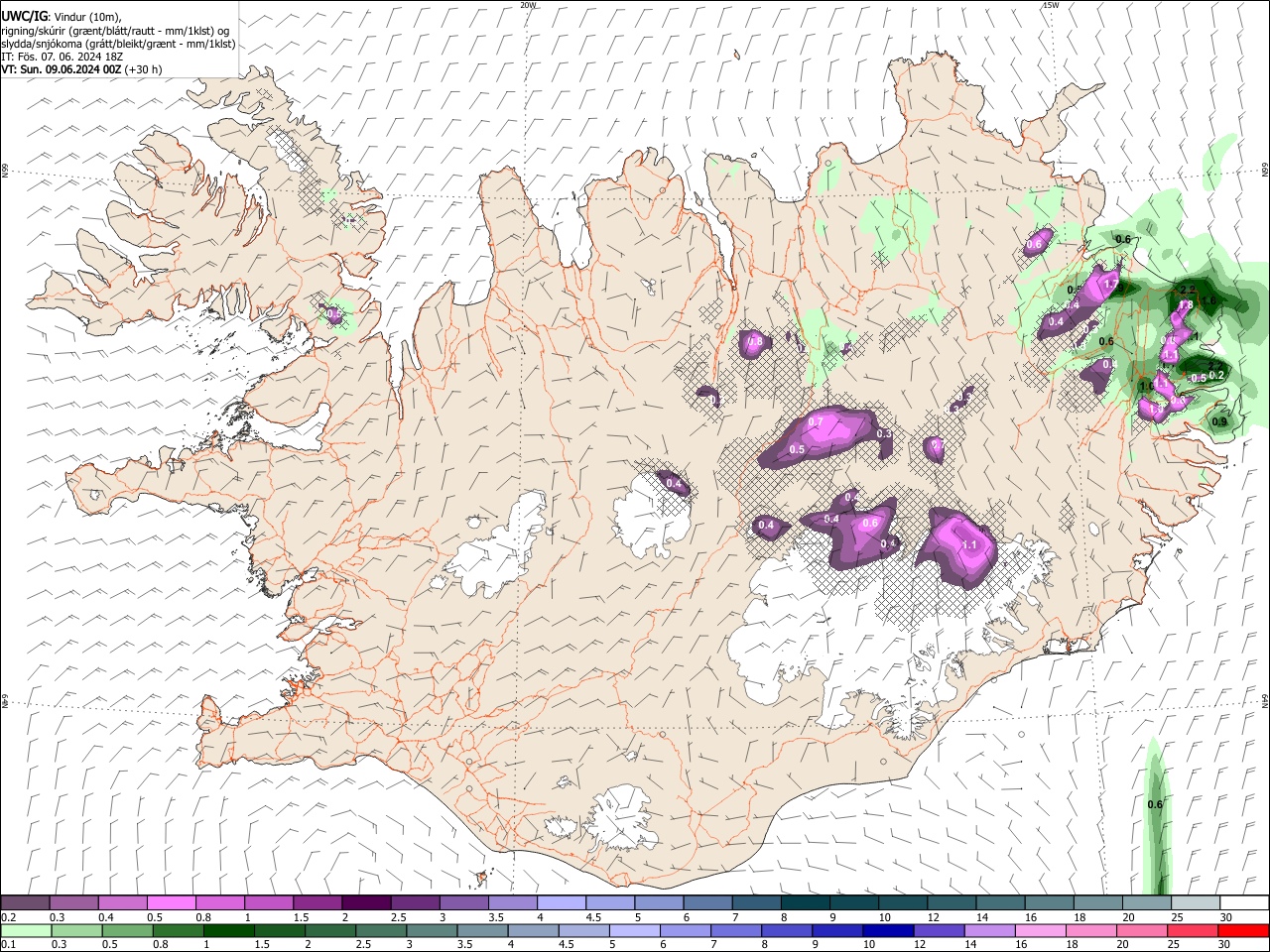Click the '0.7' value on central purple snow area

817,422
